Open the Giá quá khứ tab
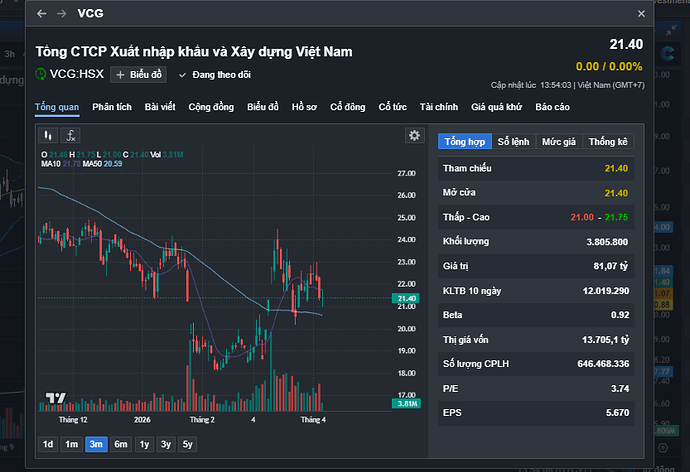The height and width of the screenshot is (472, 690). click(x=496, y=107)
